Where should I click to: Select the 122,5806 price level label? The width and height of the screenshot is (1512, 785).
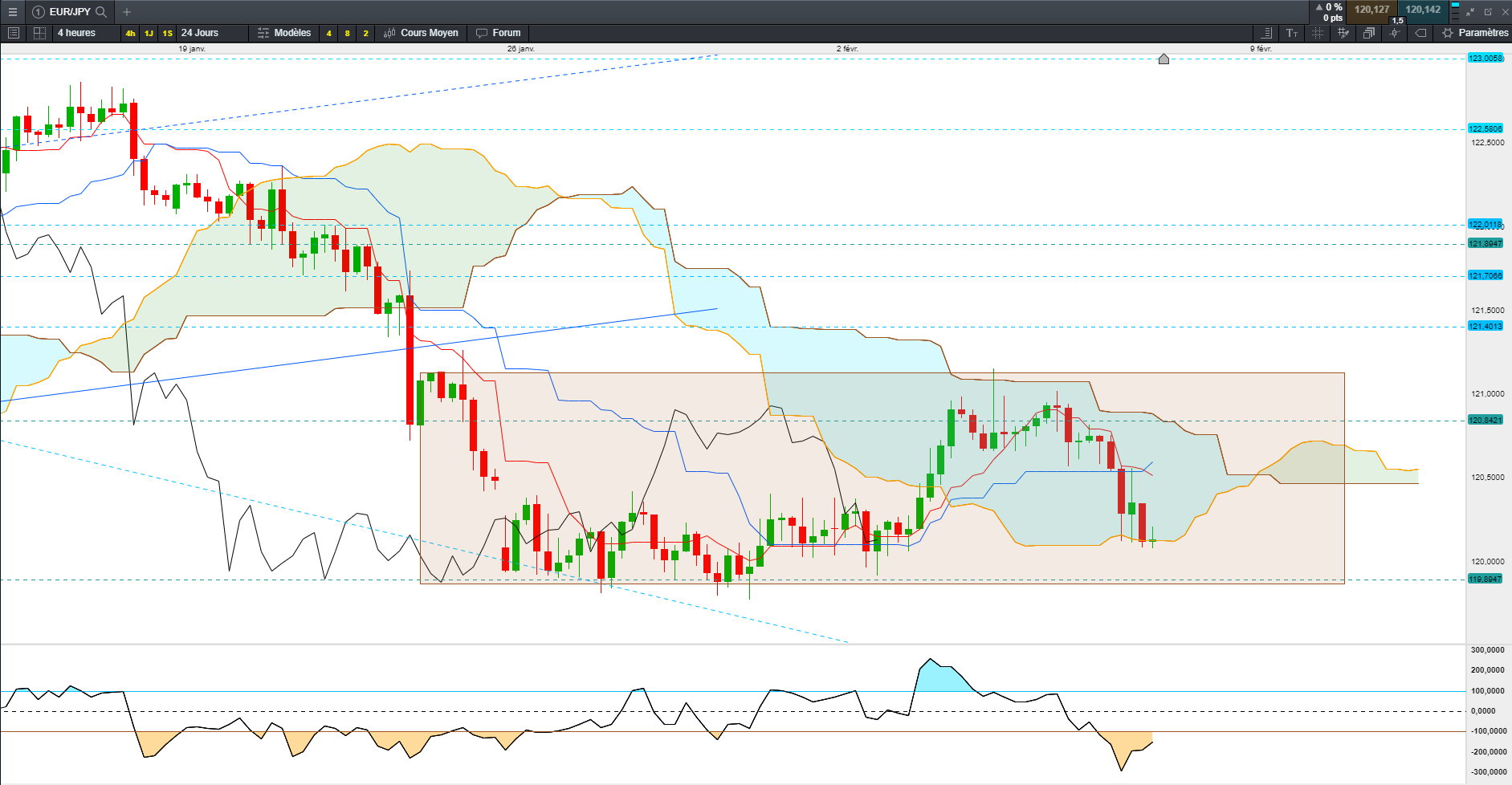click(1485, 128)
